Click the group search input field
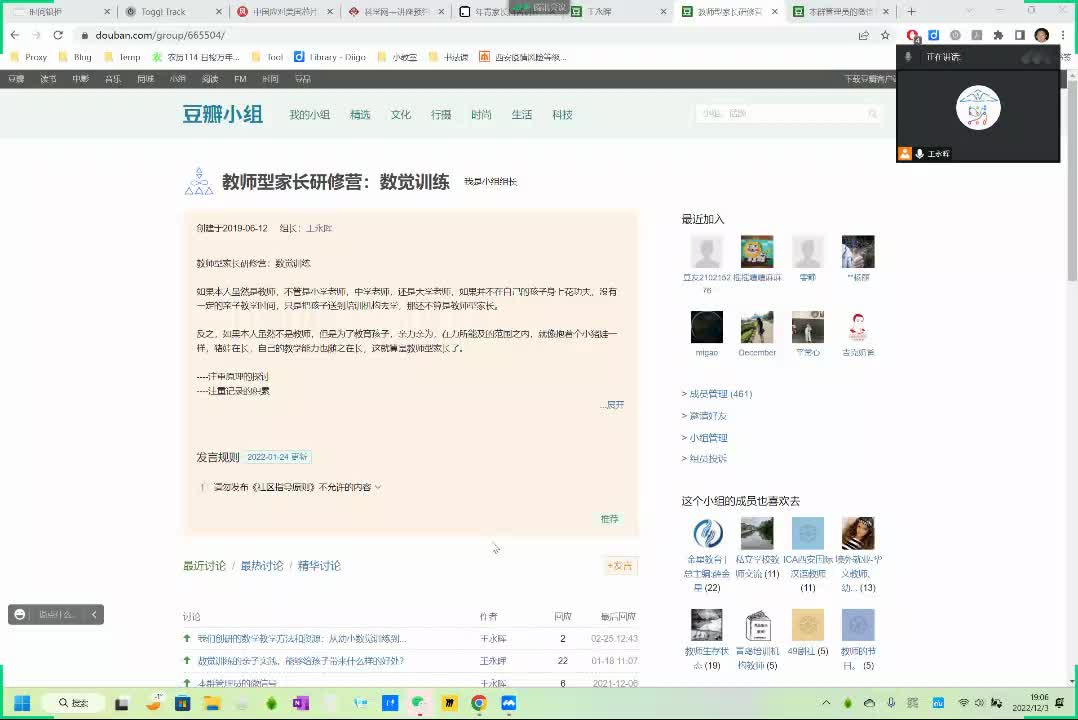Image resolution: width=1078 pixels, height=720 pixels. [780, 113]
